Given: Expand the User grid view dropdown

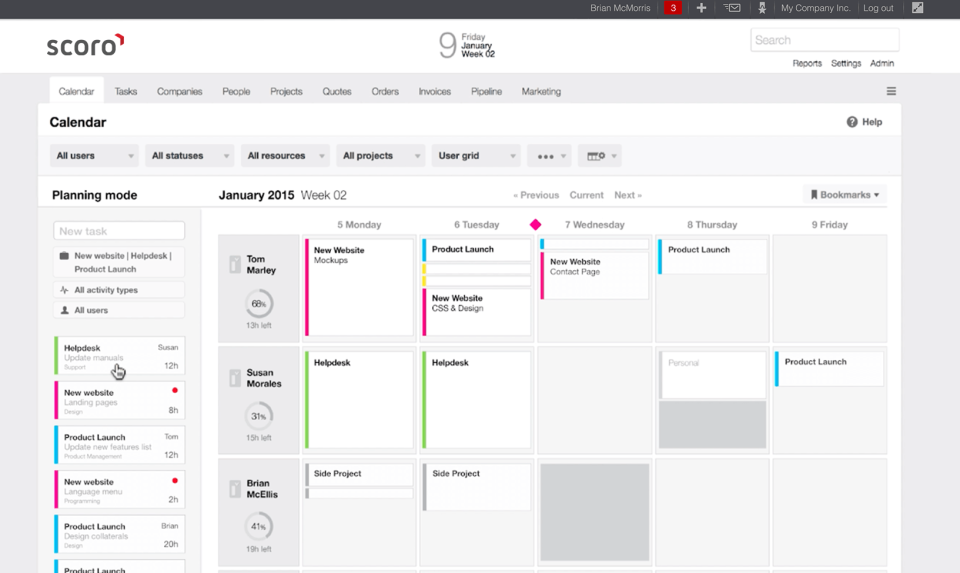Looking at the screenshot, I should [477, 156].
